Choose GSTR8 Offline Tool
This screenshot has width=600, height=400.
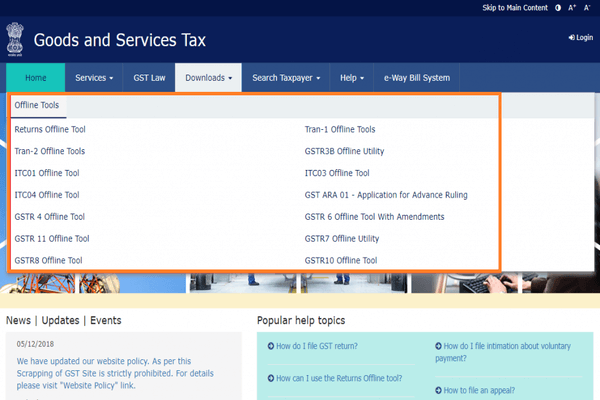pyautogui.click(x=48, y=260)
